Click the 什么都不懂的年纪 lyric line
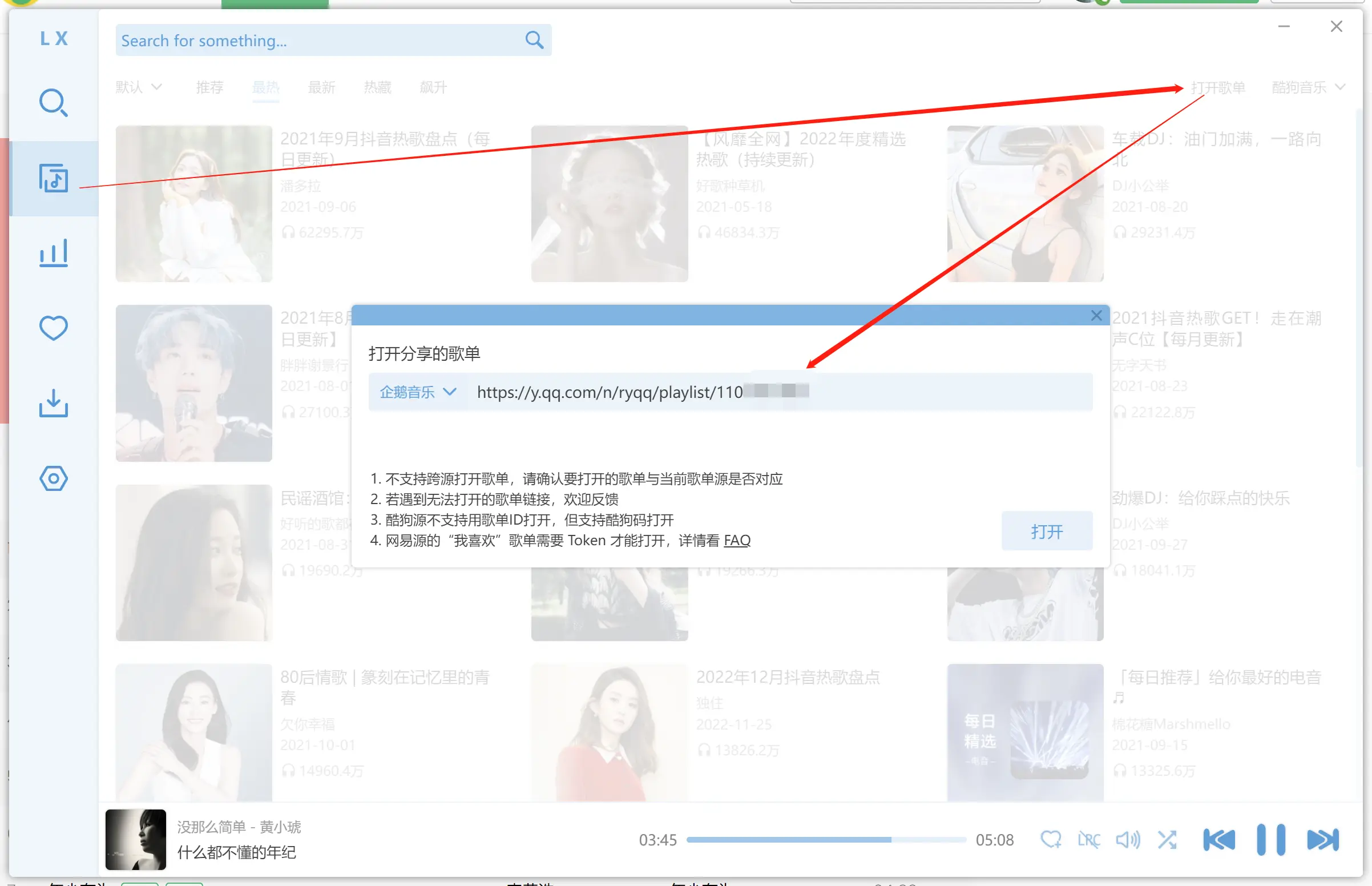1372x886 pixels. [x=236, y=852]
